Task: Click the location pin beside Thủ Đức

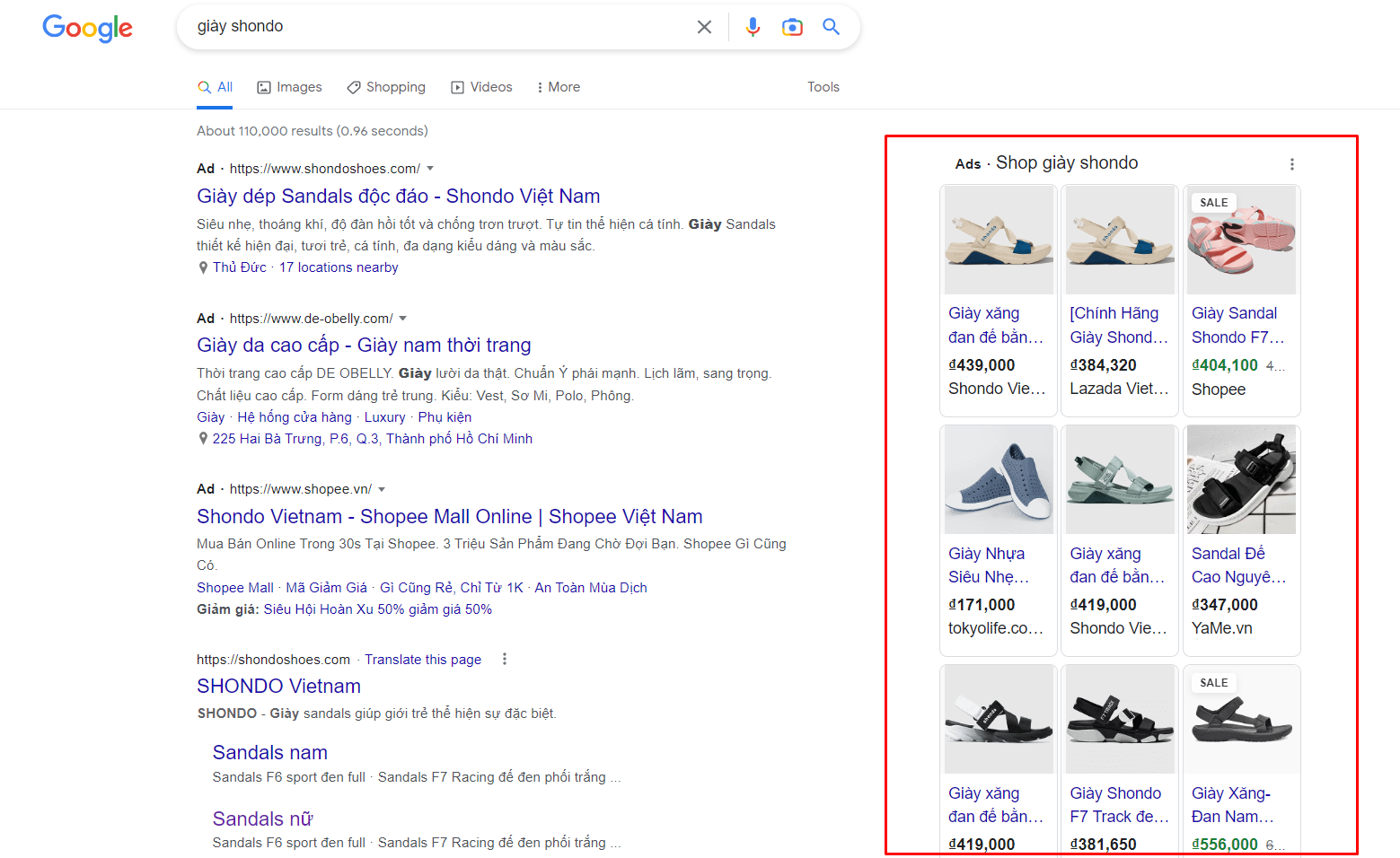Action: click(x=203, y=267)
